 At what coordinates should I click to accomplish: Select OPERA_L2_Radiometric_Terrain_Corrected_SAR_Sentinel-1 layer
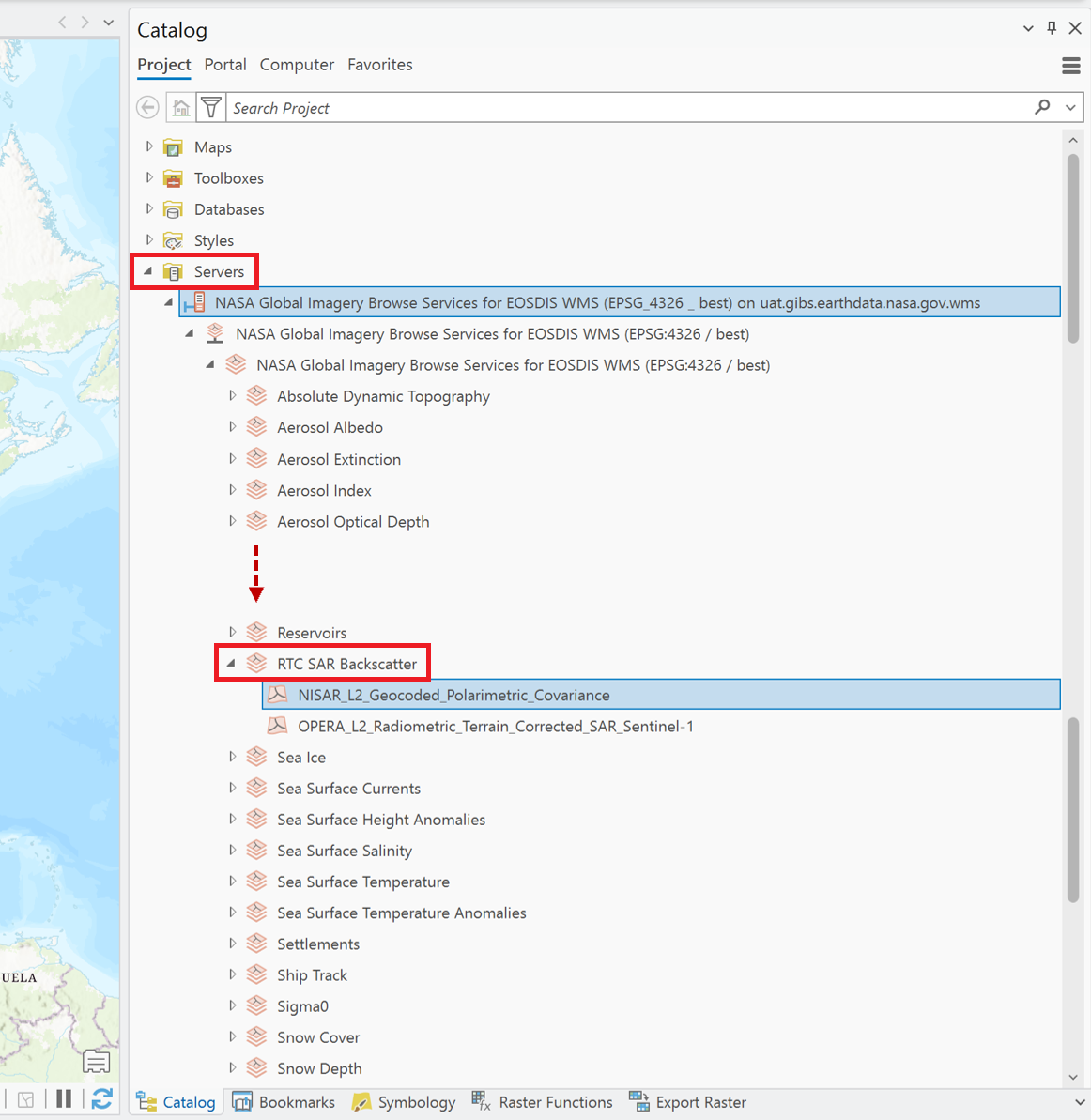click(x=495, y=727)
